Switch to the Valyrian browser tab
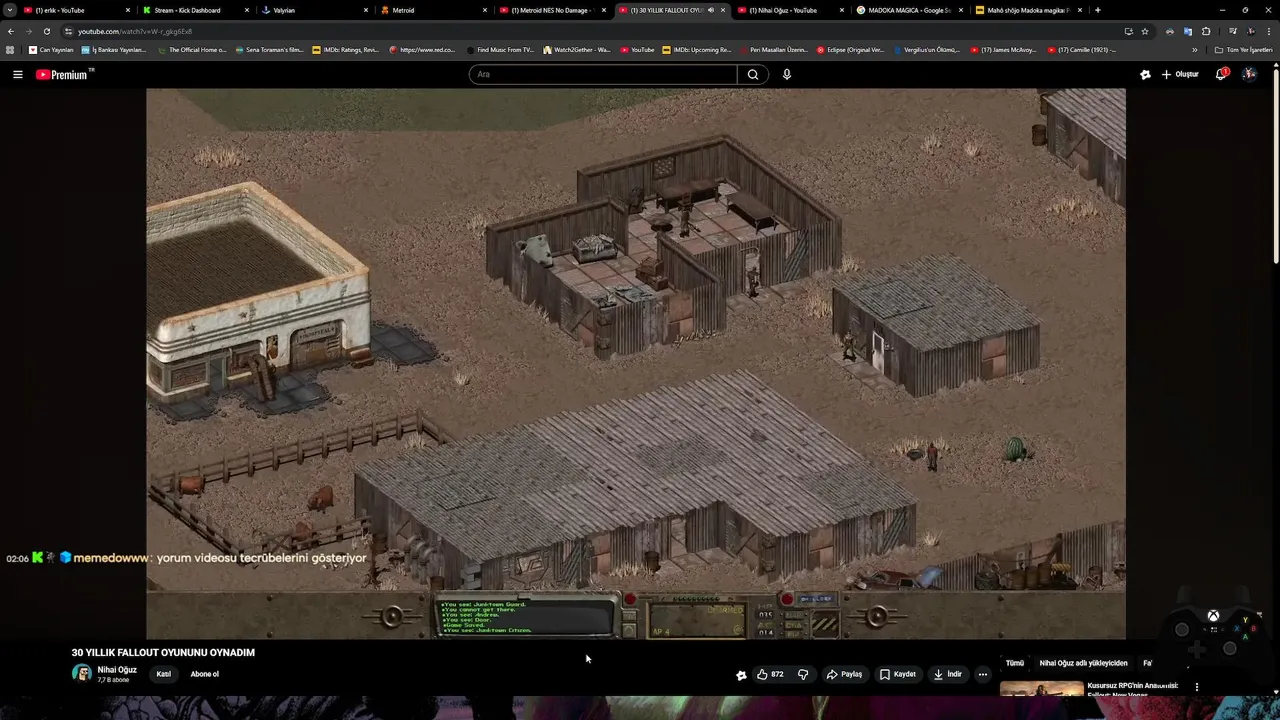The image size is (1280, 720). click(314, 10)
